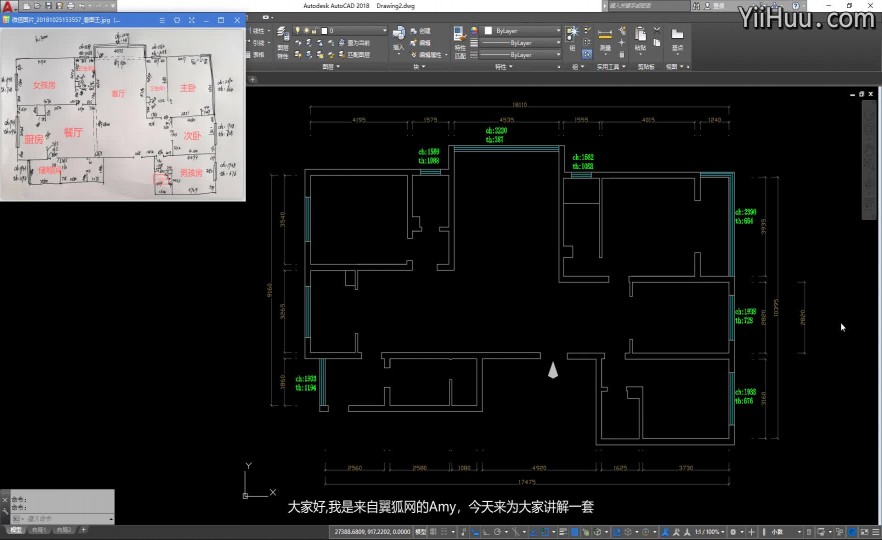Click the object color wheel icon
882x540 pixels.
coord(474,30)
